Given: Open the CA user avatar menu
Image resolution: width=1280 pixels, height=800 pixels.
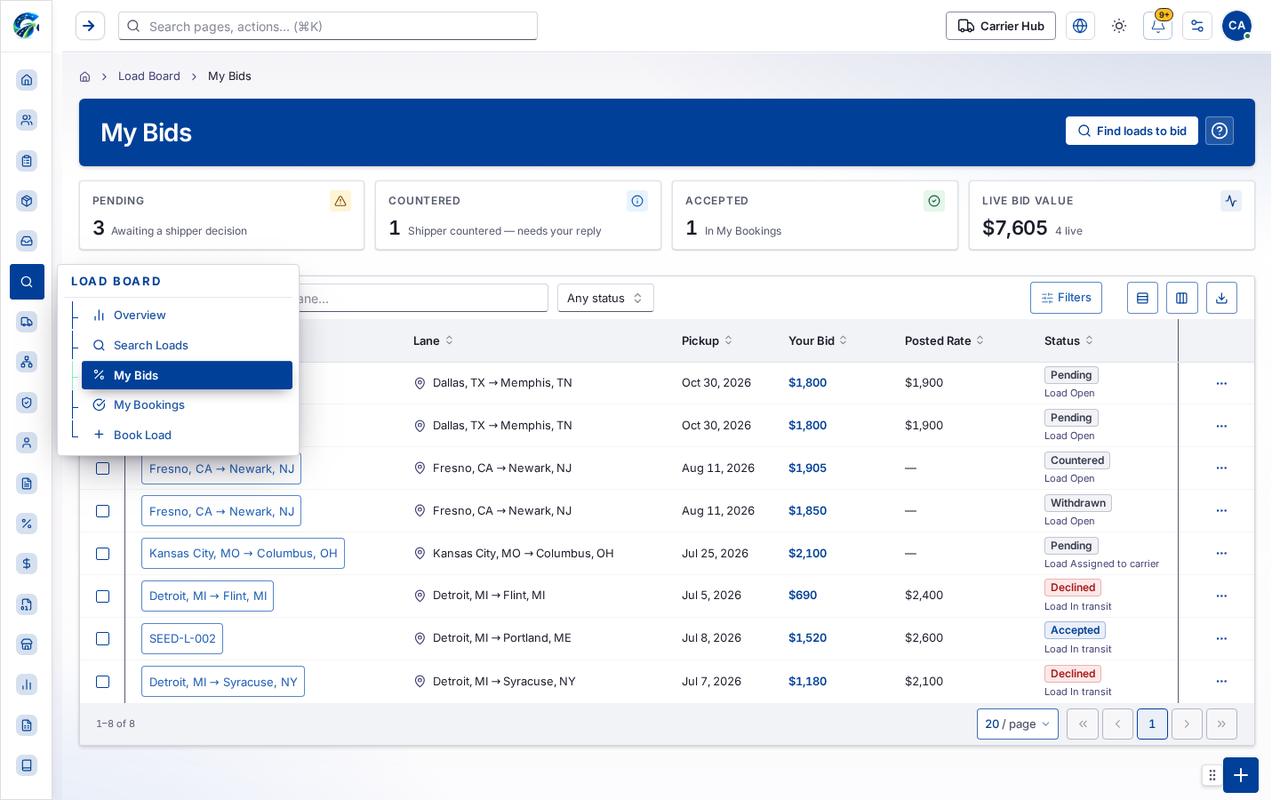Looking at the screenshot, I should point(1236,26).
